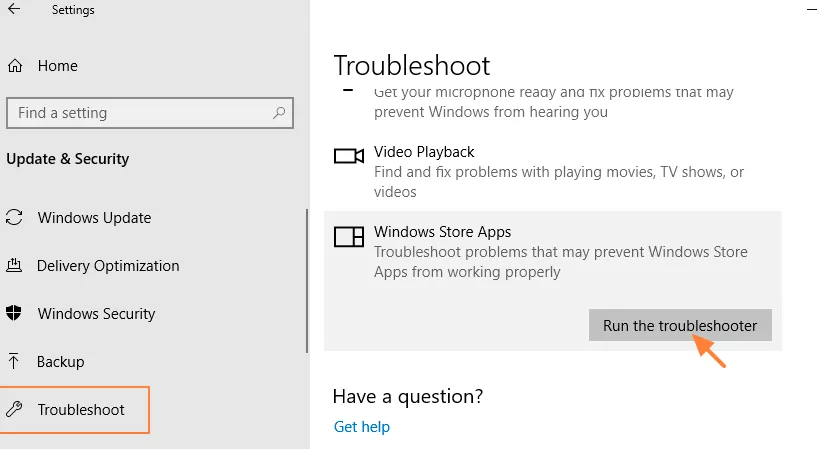
Task: Click the Windows Security shield icon
Action: tap(14, 313)
